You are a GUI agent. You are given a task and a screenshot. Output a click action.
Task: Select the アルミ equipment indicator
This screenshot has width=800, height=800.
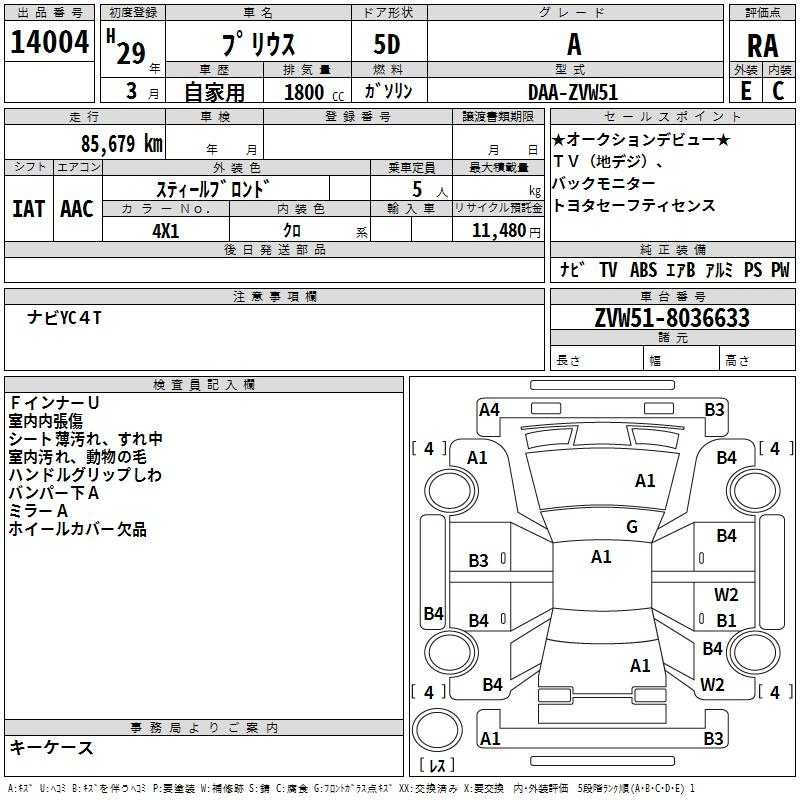tap(720, 270)
